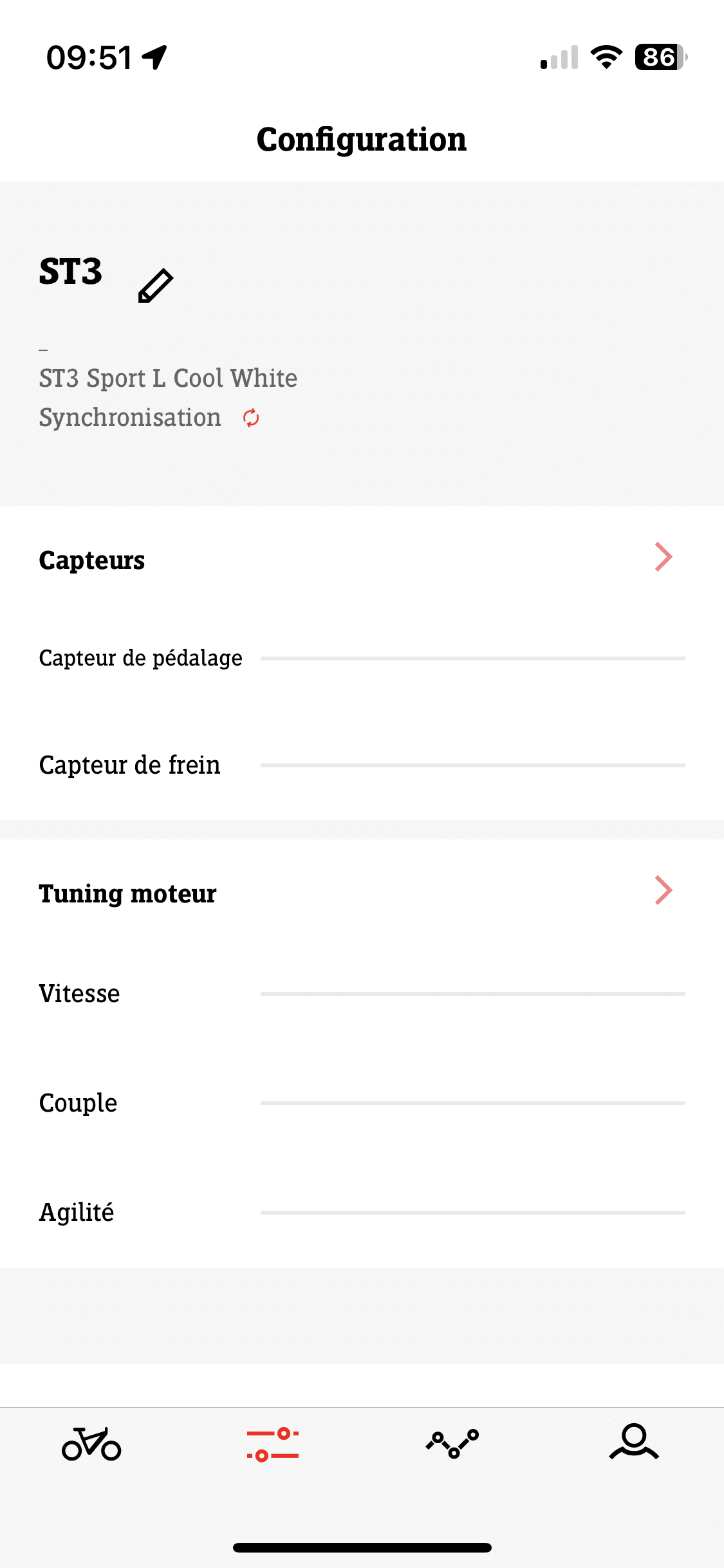The height and width of the screenshot is (1568, 724).
Task: Tap the location arrow in status bar
Action: (154, 57)
